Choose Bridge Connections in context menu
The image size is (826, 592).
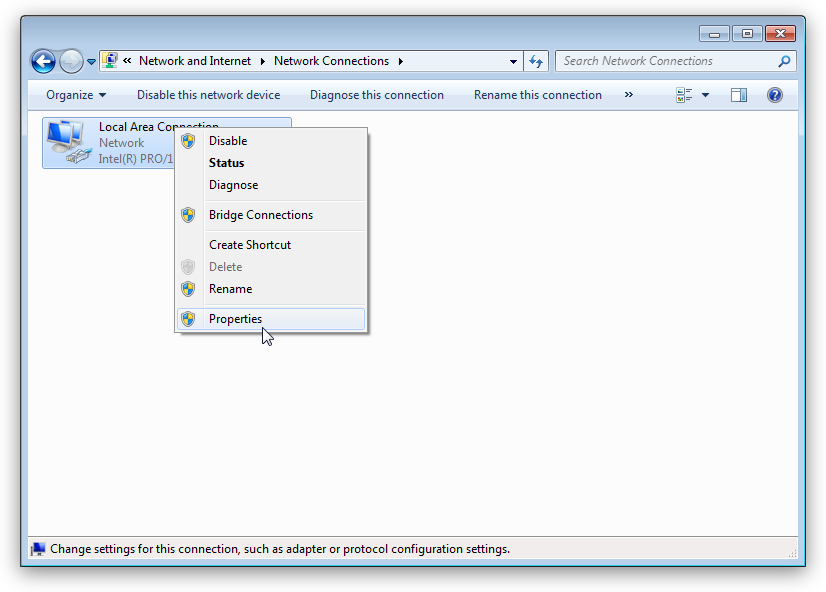click(x=271, y=215)
